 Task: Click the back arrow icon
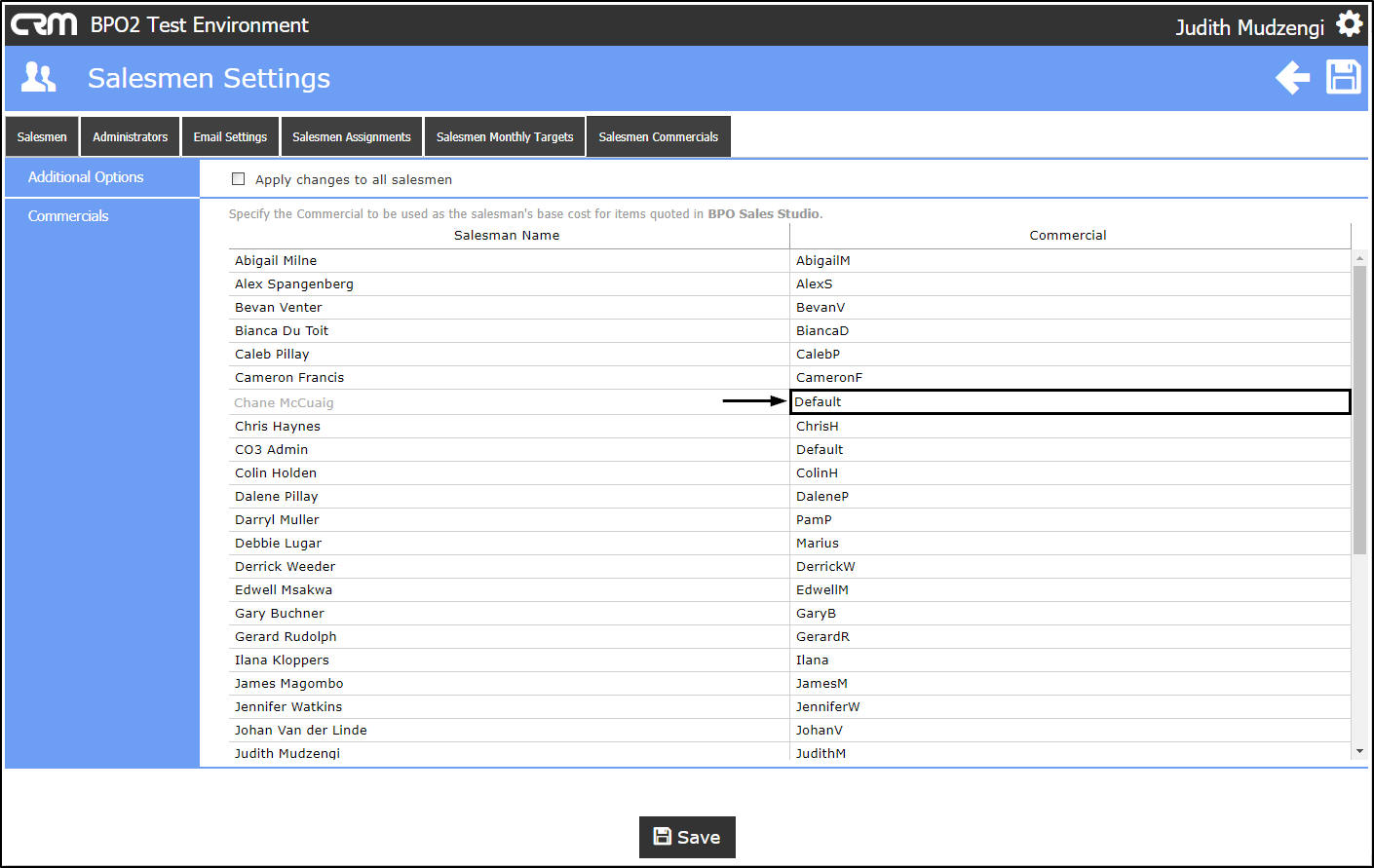tap(1293, 77)
